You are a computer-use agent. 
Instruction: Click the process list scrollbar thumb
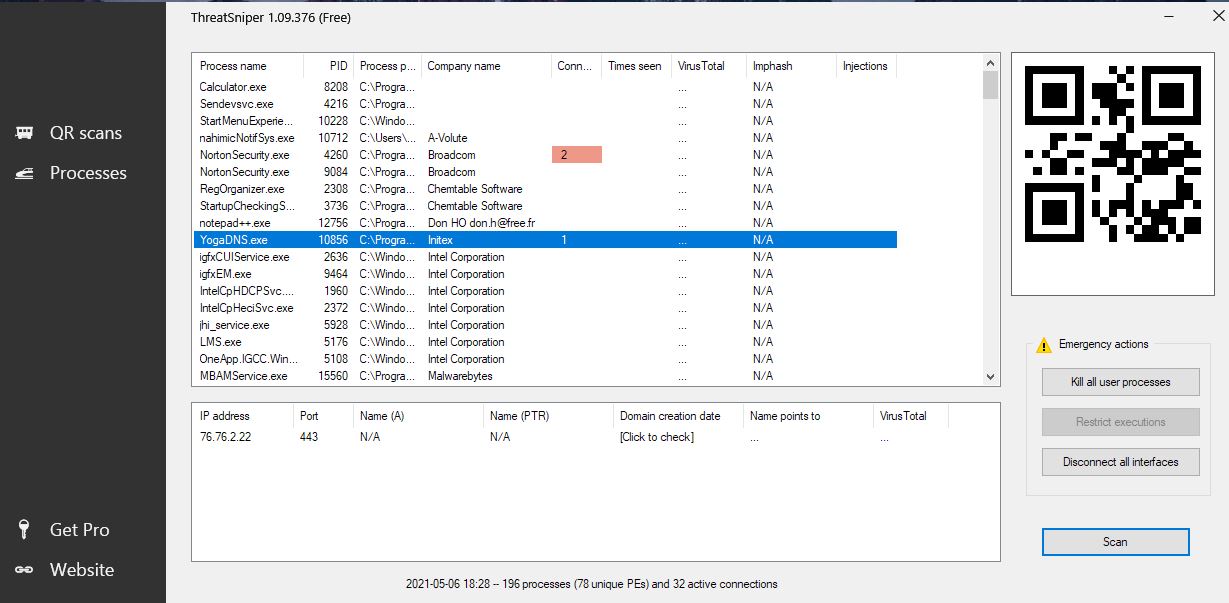(x=991, y=85)
